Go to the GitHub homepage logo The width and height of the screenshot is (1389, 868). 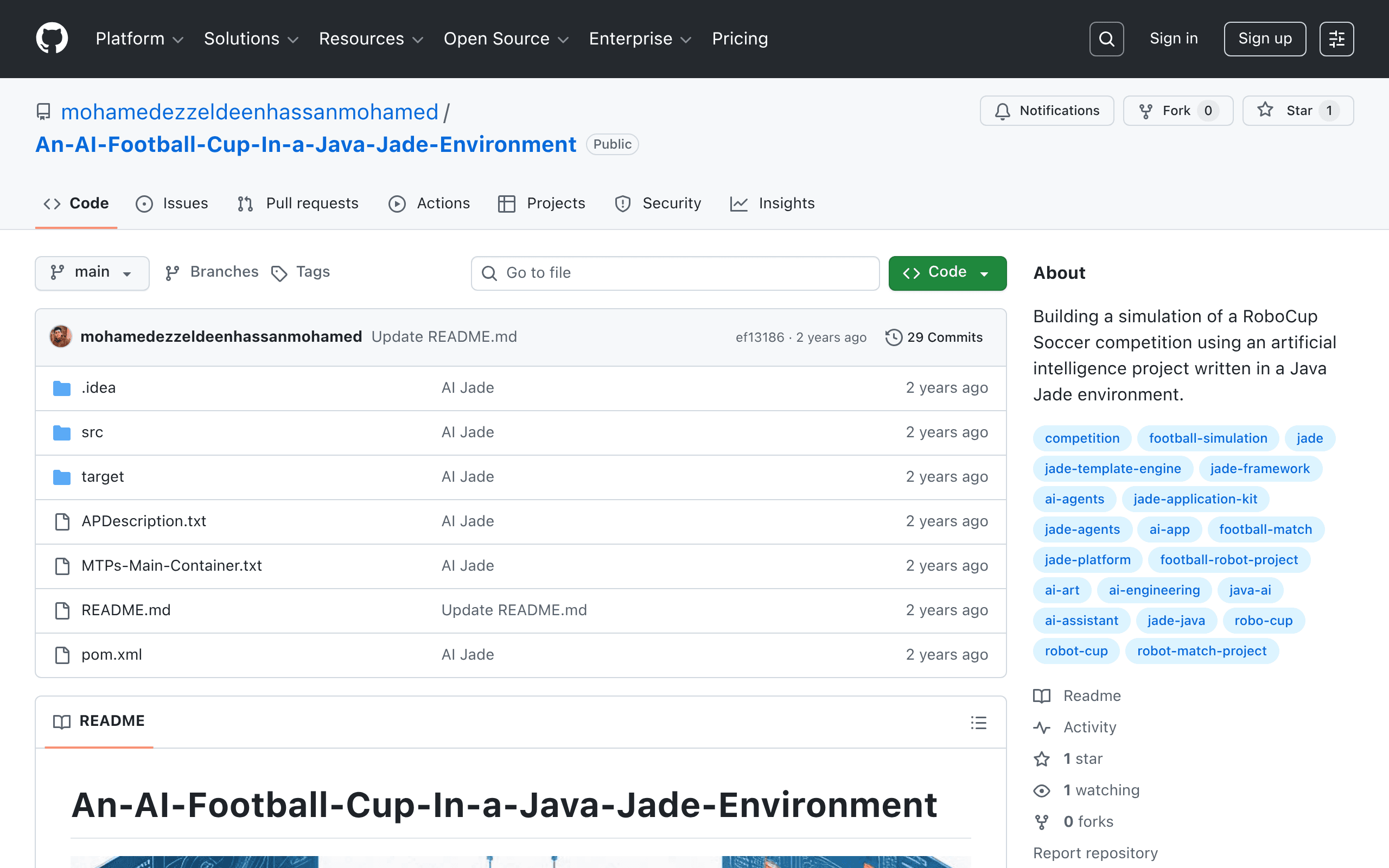(x=52, y=39)
